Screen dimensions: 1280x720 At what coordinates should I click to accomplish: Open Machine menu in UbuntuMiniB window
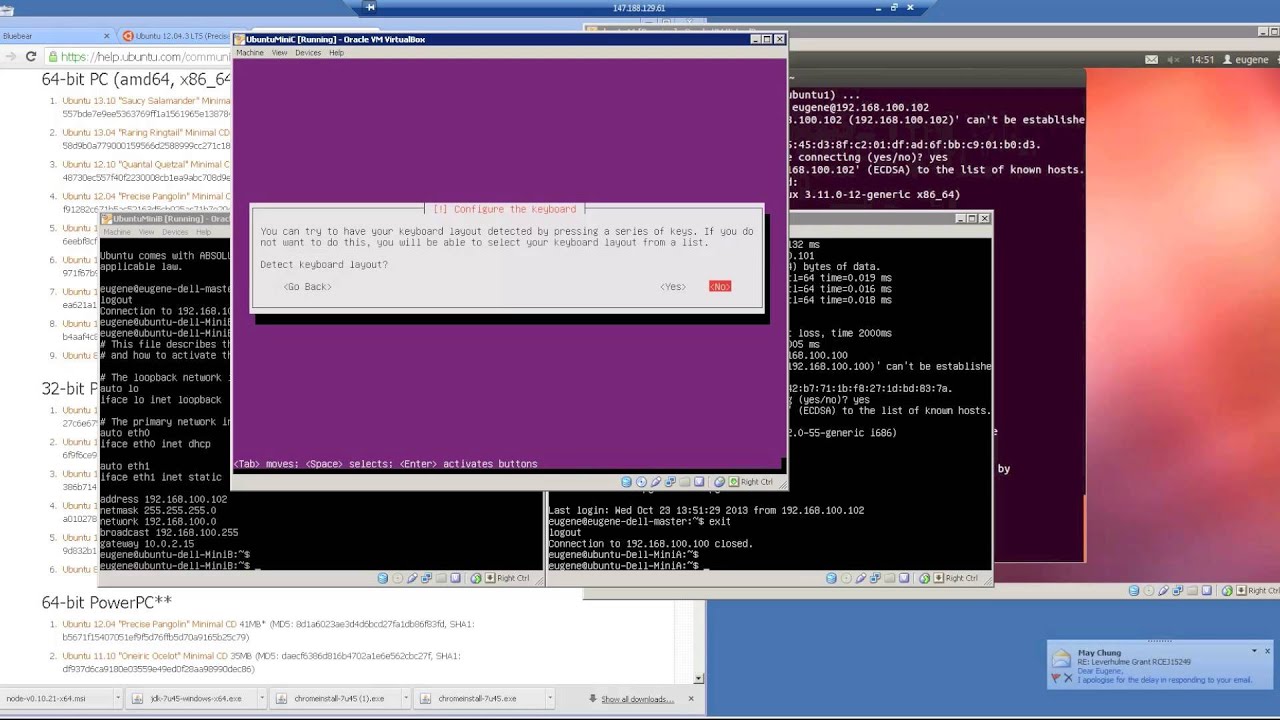pyautogui.click(x=117, y=232)
